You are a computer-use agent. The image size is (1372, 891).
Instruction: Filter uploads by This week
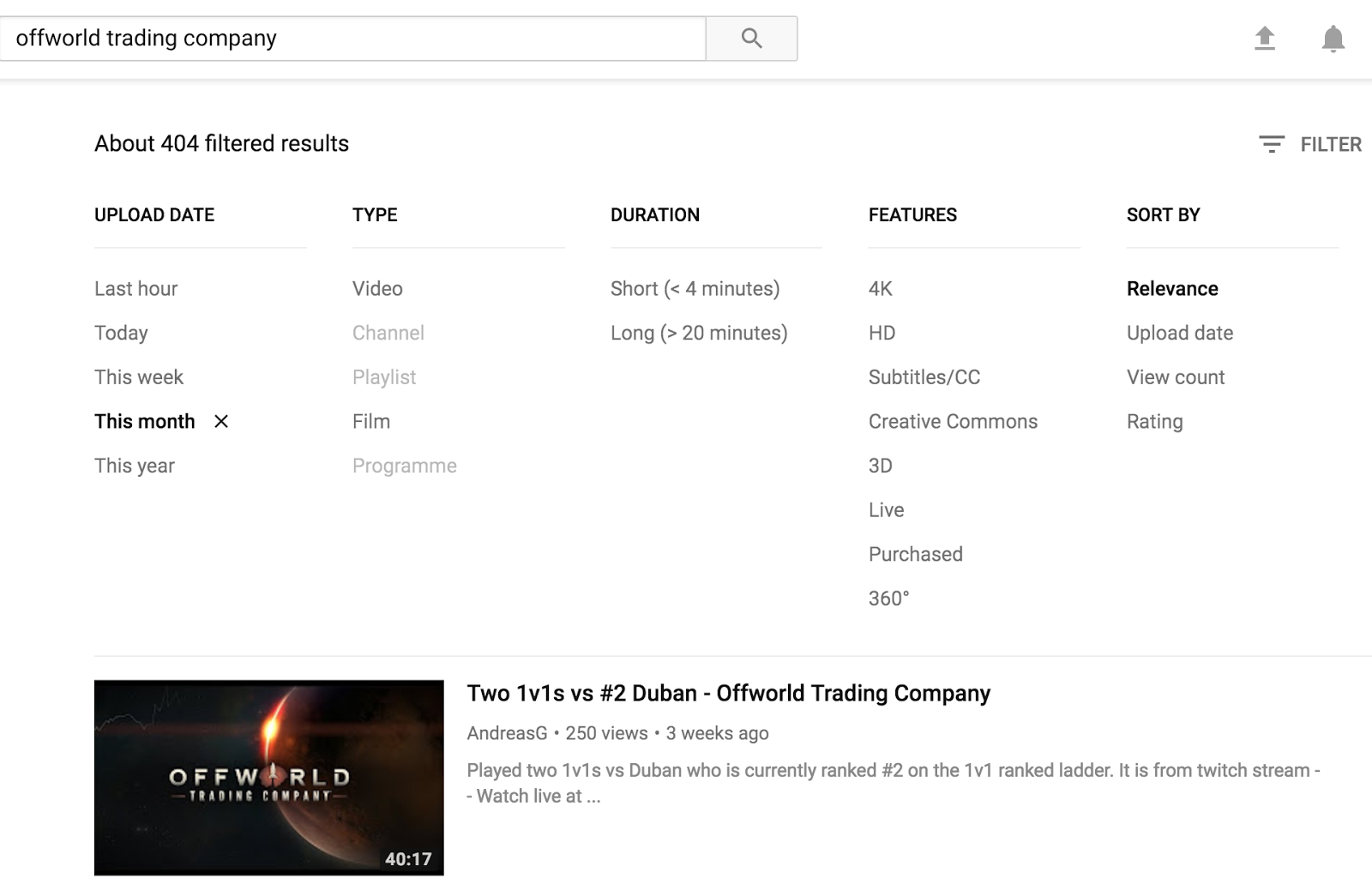pos(139,377)
